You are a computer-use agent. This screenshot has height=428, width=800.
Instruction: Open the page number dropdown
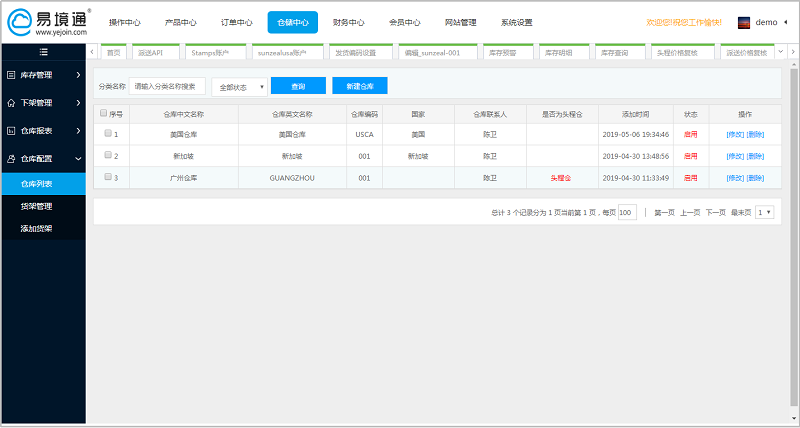(765, 213)
